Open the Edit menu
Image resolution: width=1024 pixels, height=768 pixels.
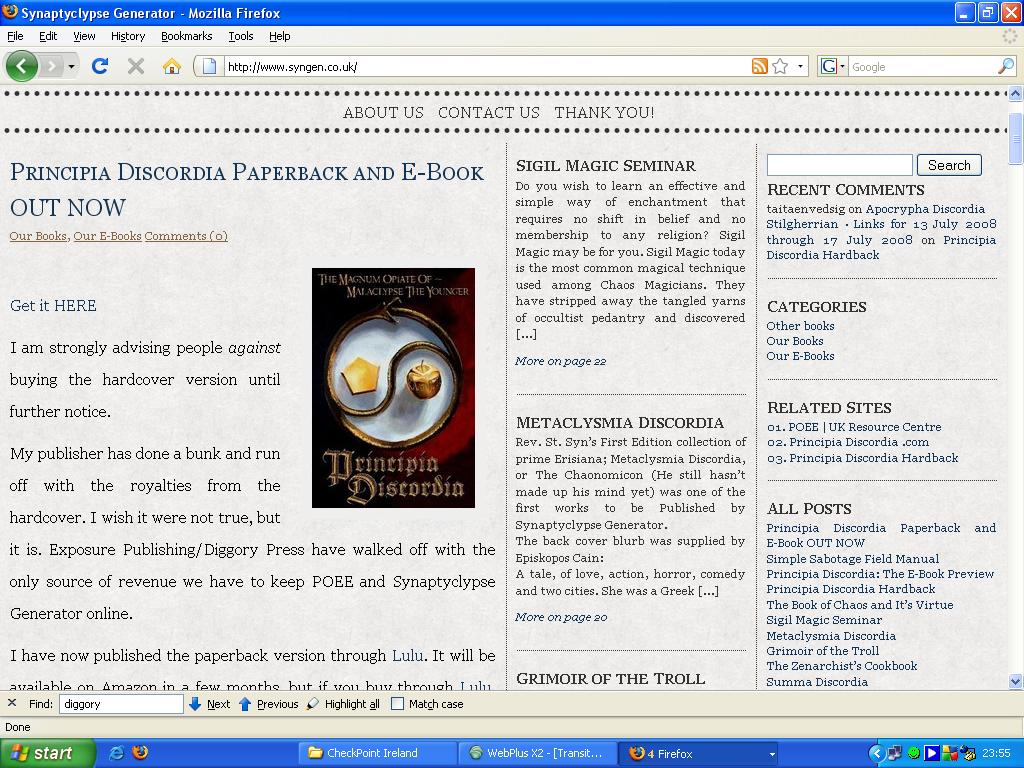click(48, 36)
